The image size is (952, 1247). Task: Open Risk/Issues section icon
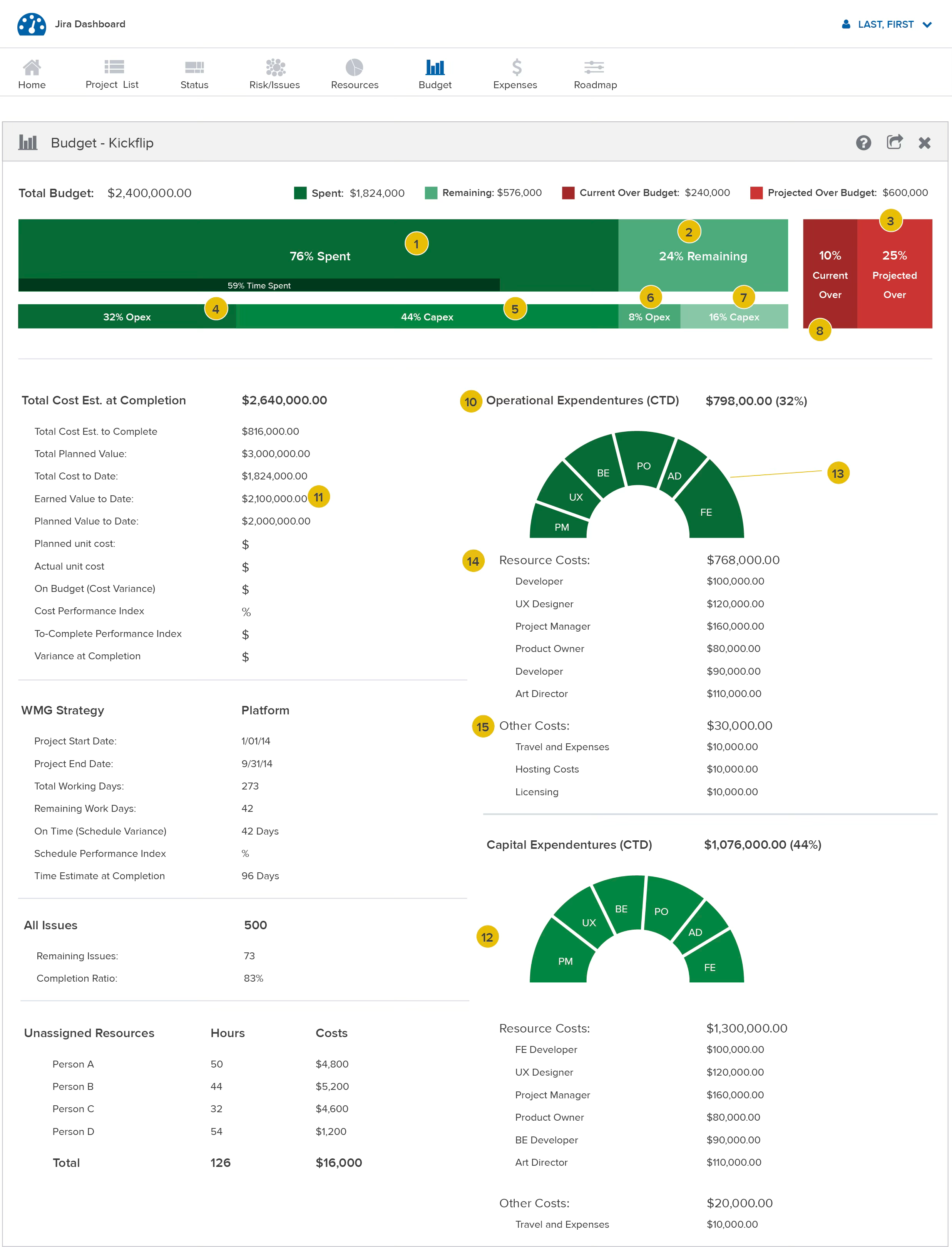275,67
